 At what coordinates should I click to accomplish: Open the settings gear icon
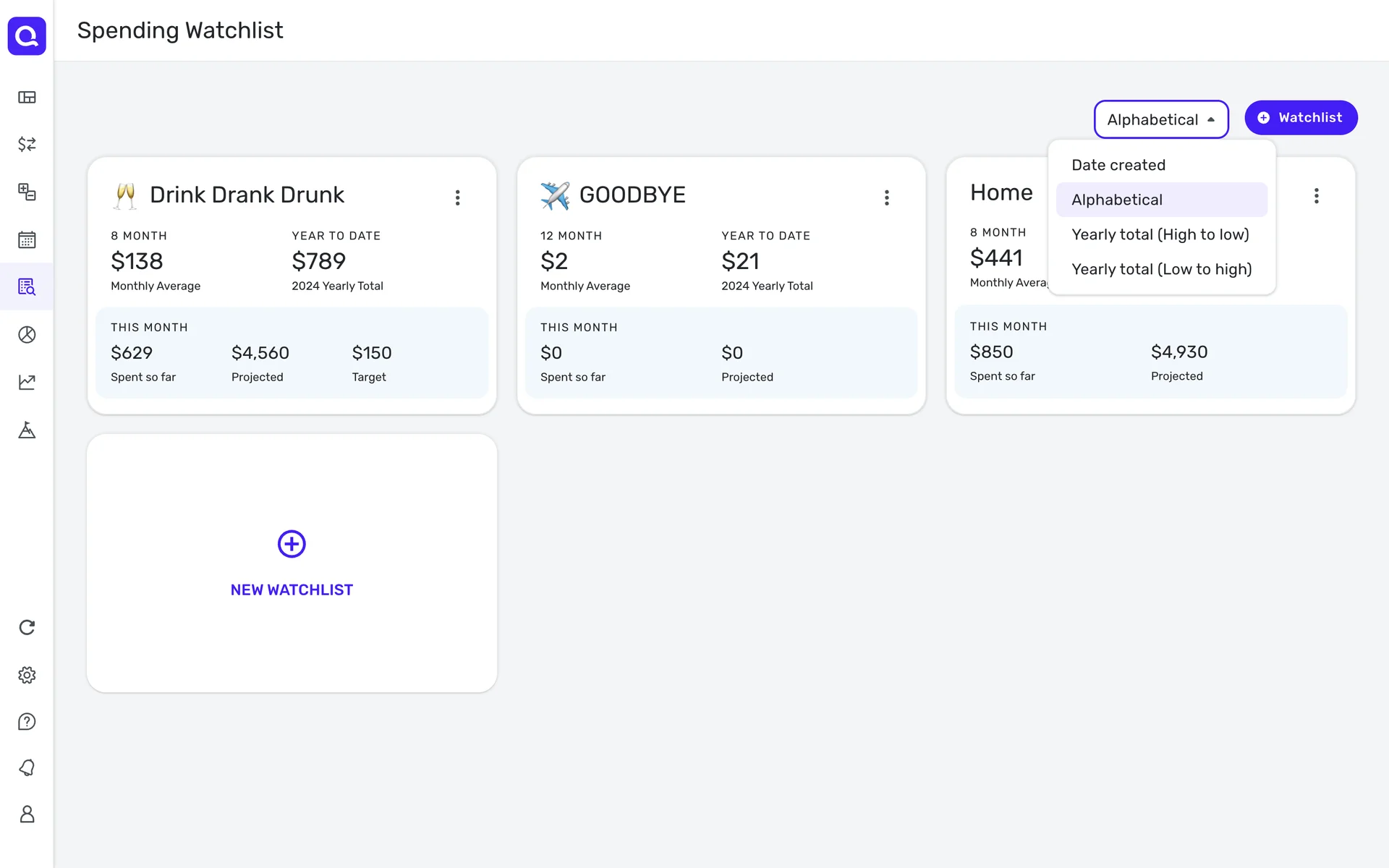27,675
